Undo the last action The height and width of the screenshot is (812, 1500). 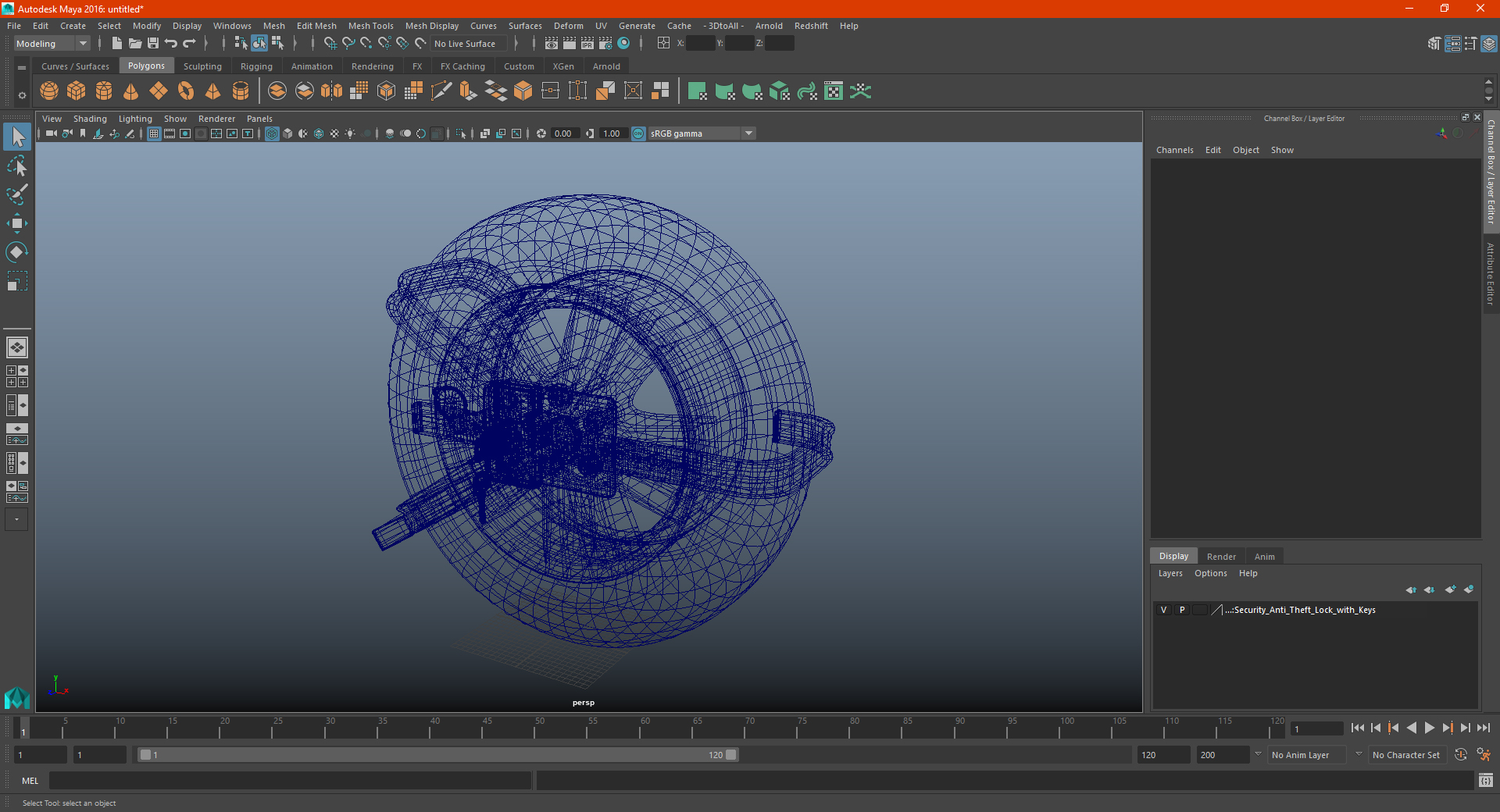[171, 44]
